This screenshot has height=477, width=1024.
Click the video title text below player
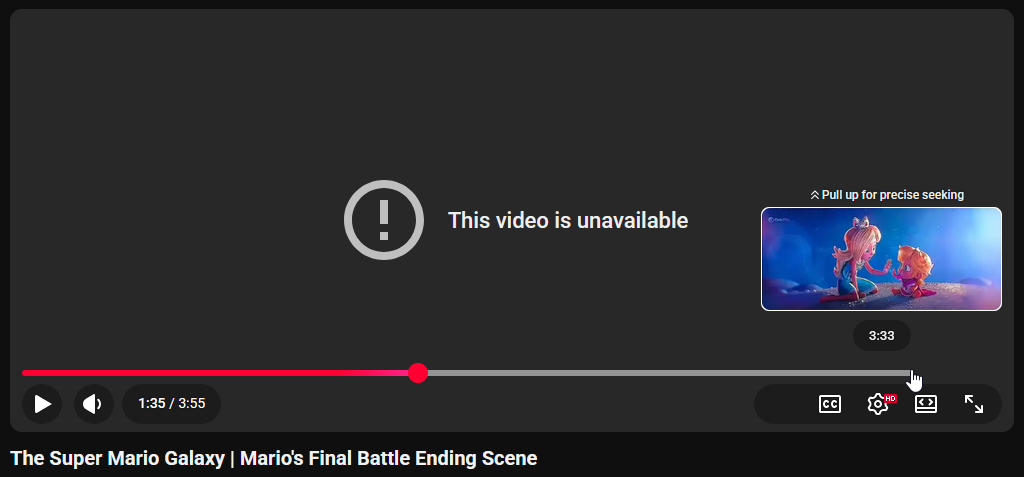coord(274,458)
